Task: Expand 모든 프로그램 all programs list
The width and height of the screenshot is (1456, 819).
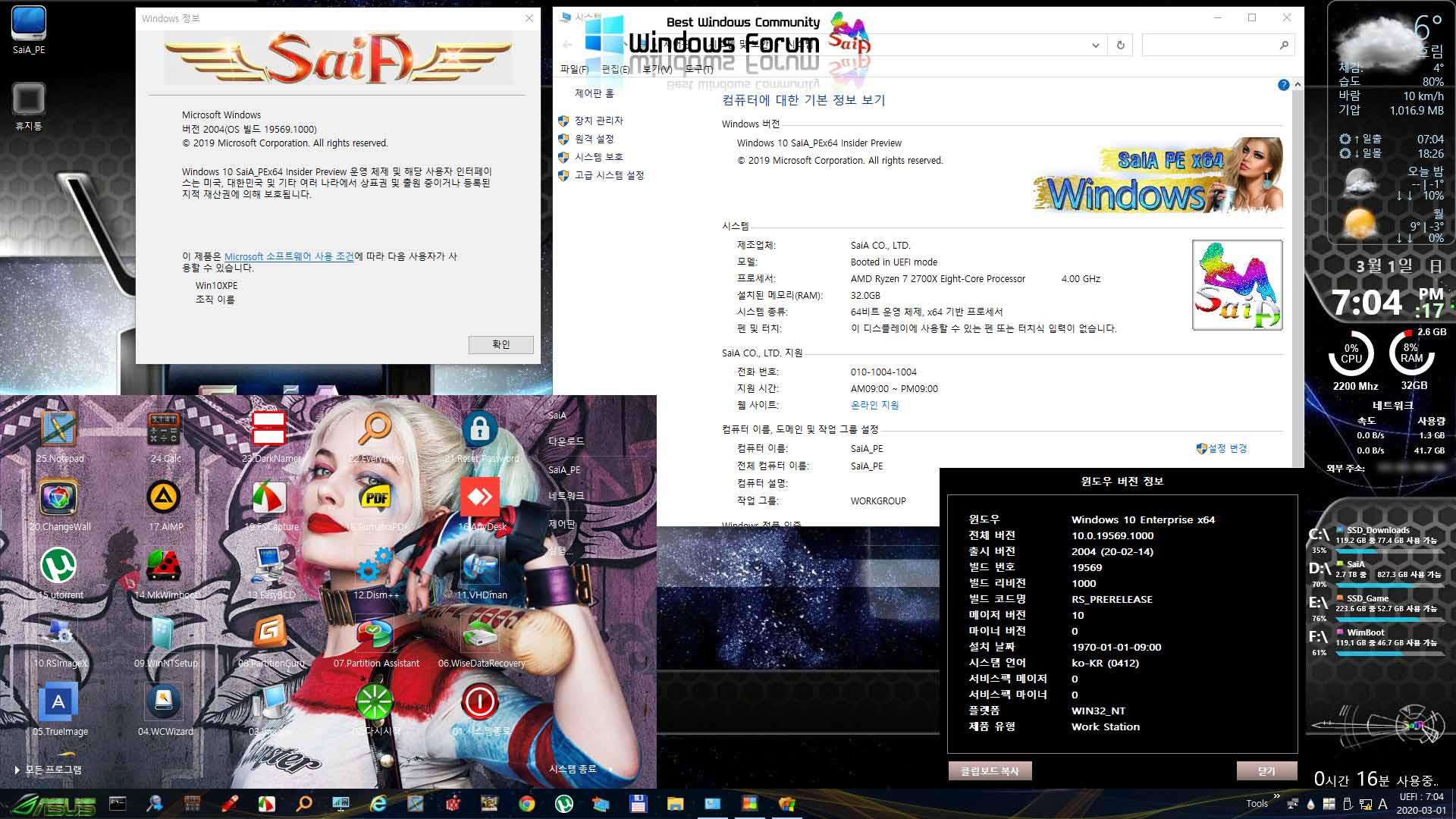Action: 49,770
